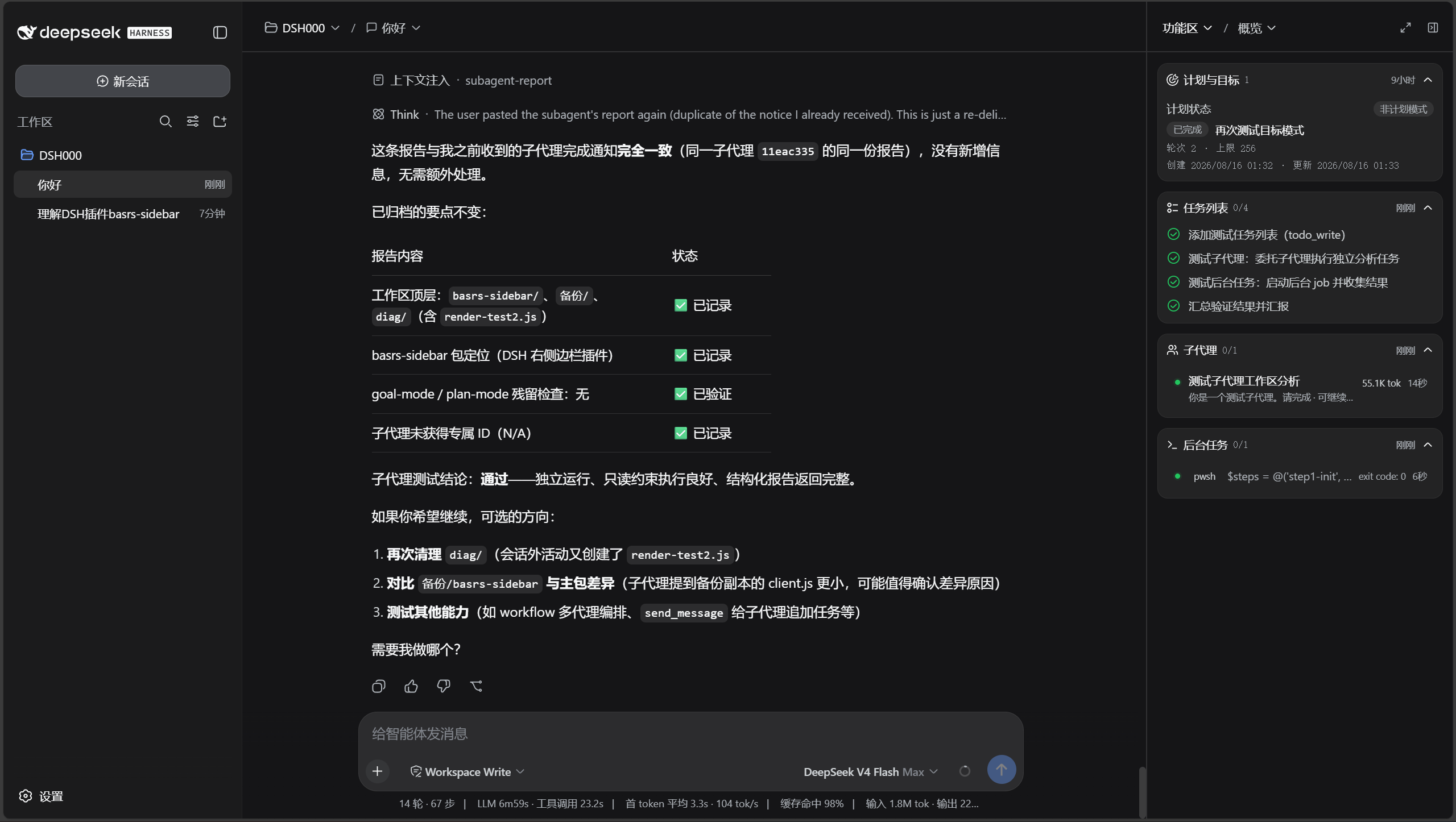Toggle the left sidebar panel icon

pyautogui.click(x=220, y=32)
